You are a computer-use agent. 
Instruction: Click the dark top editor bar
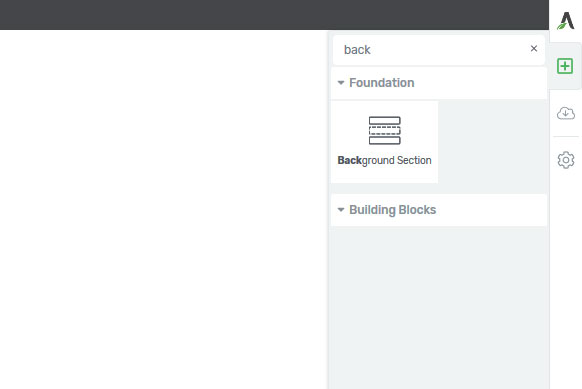tap(274, 14)
